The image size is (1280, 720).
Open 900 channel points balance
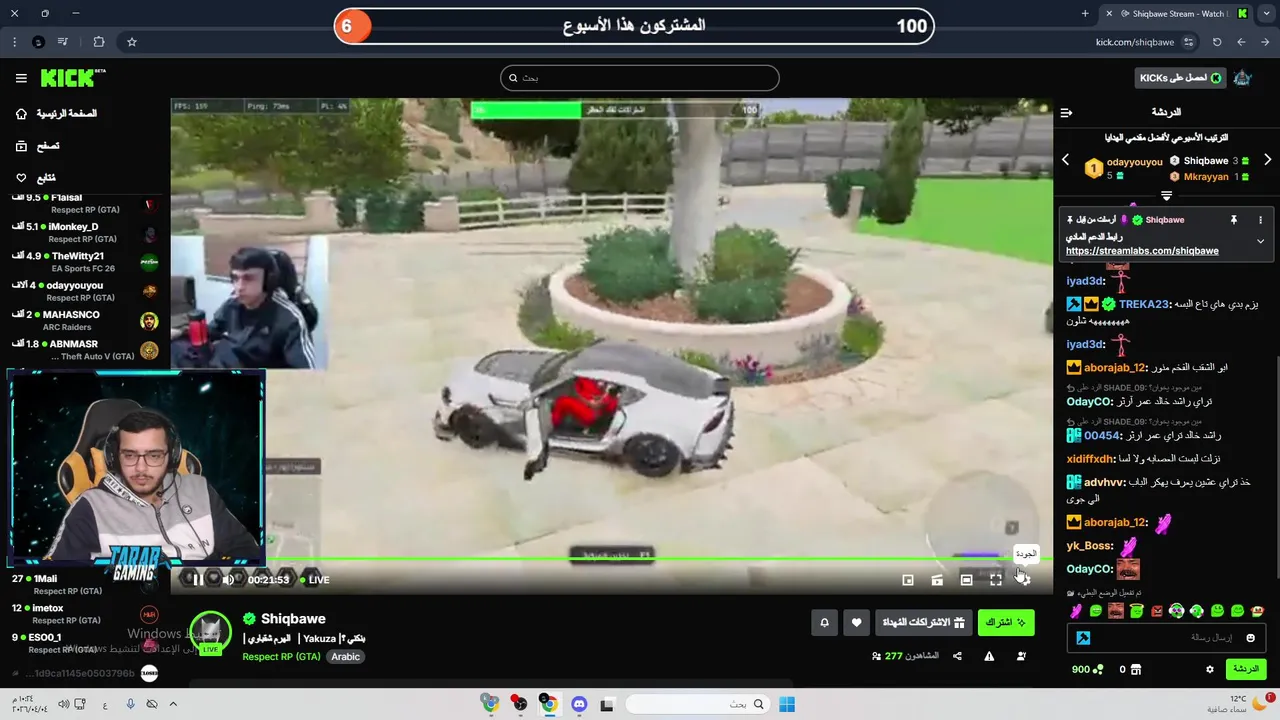pyautogui.click(x=1088, y=669)
